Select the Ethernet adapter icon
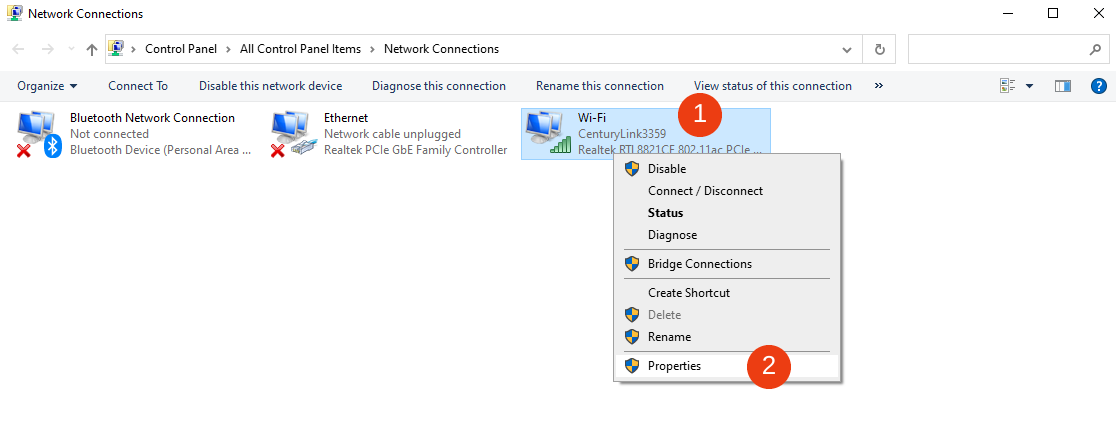The height and width of the screenshot is (428, 1116). coord(292,134)
